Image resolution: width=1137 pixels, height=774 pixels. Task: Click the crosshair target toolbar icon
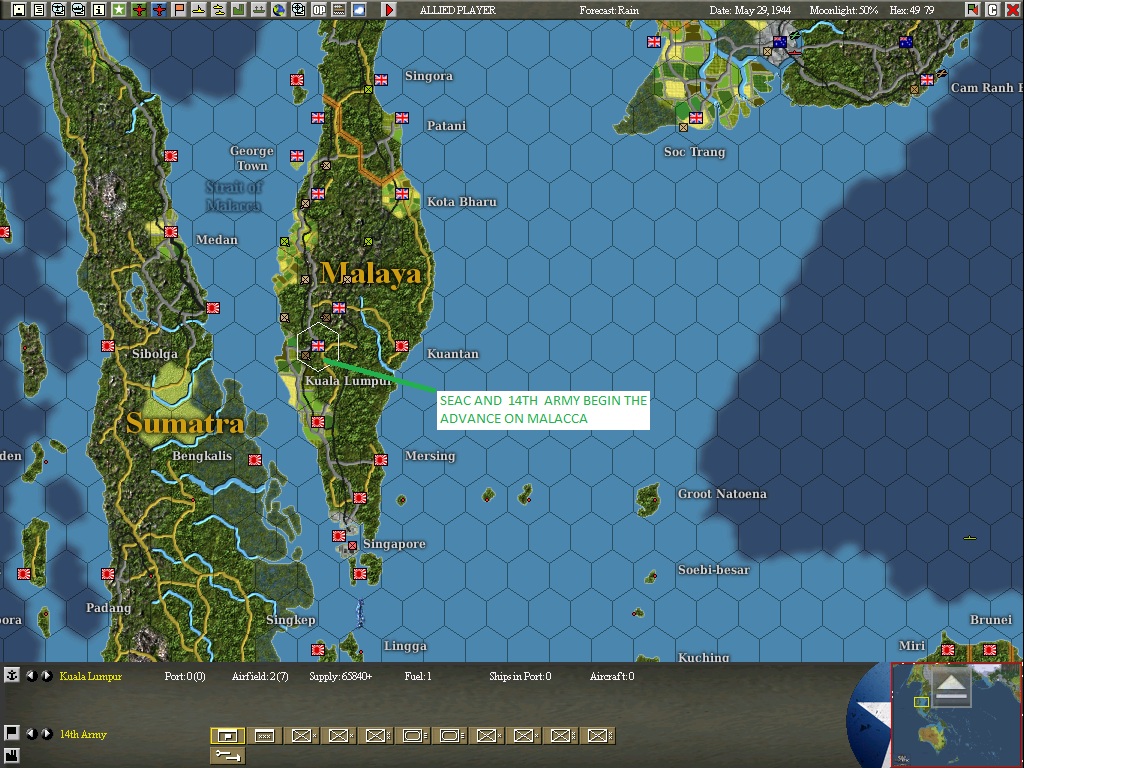298,9
